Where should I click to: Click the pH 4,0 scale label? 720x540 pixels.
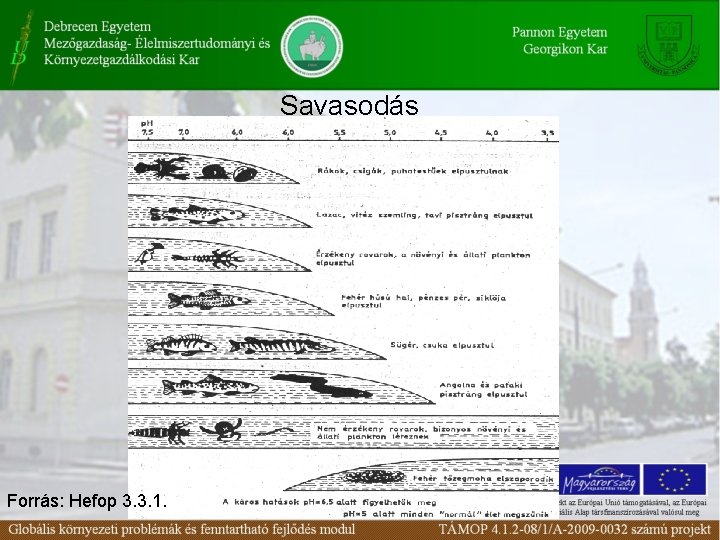492,132
